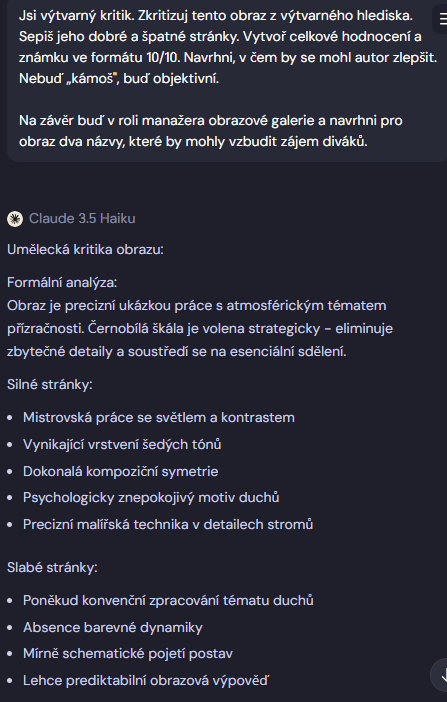The width and height of the screenshot is (447, 702).
Task: Click bullet Mistrovská práce se světlem a kontrastem
Action: 159,417
